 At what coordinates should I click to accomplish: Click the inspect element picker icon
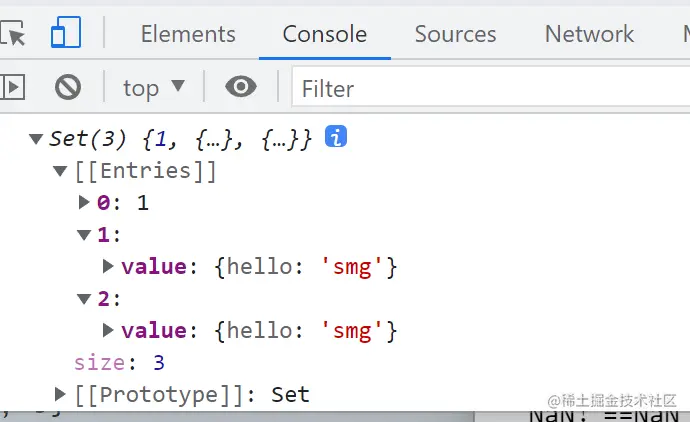pos(14,34)
